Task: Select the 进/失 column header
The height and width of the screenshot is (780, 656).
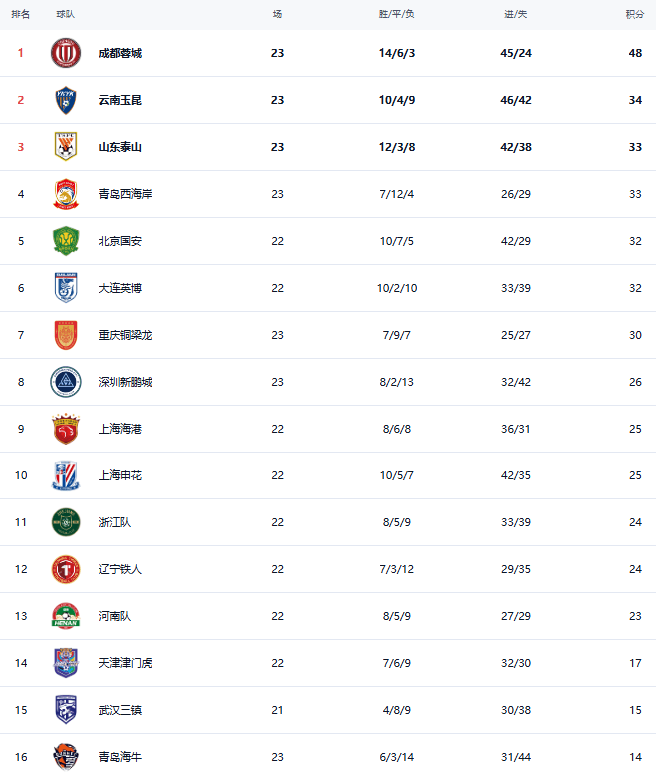Action: click(x=516, y=14)
